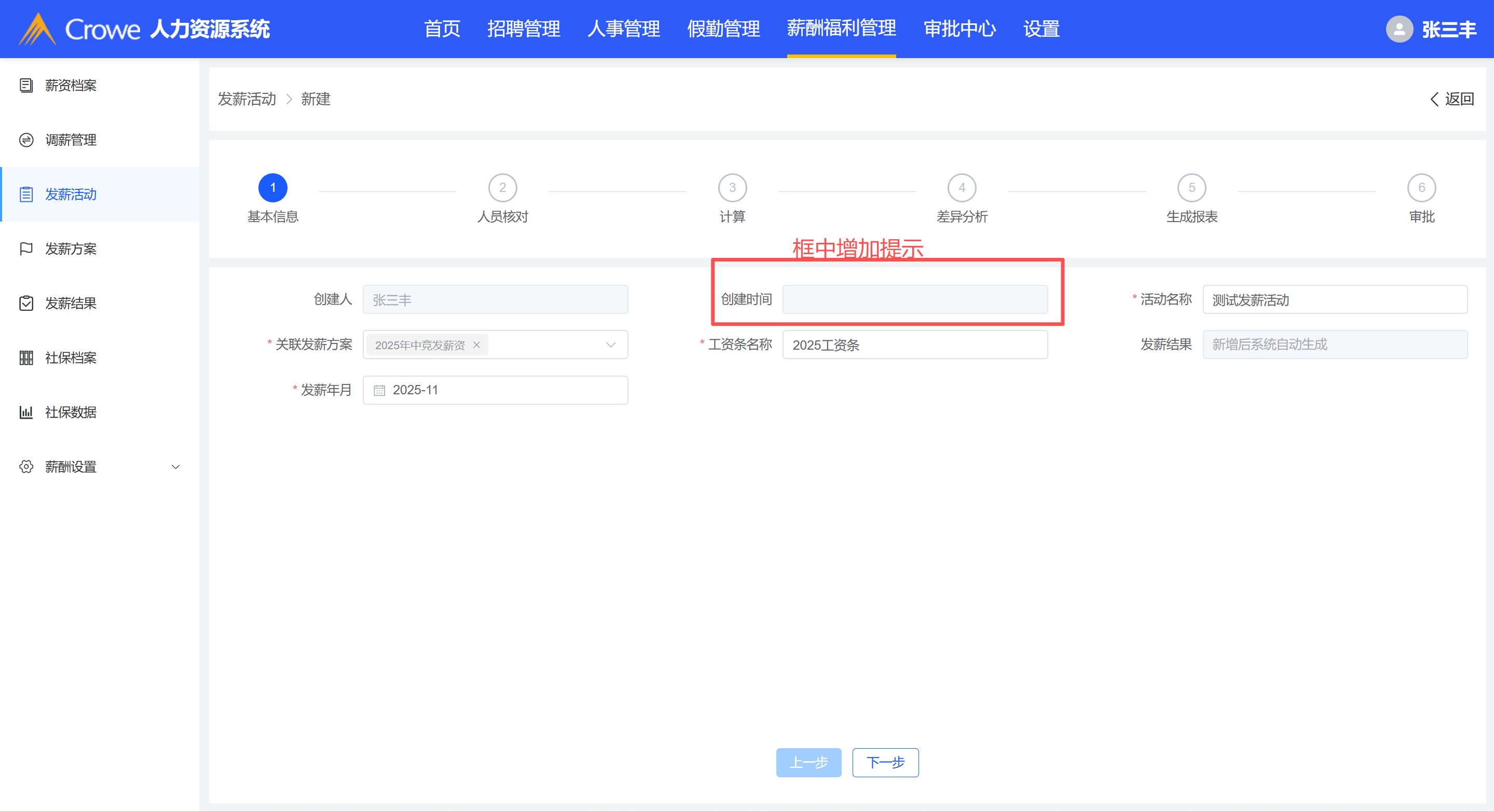1494x812 pixels.
Task: Click the 调薪管理 sidebar icon
Action: [x=26, y=140]
